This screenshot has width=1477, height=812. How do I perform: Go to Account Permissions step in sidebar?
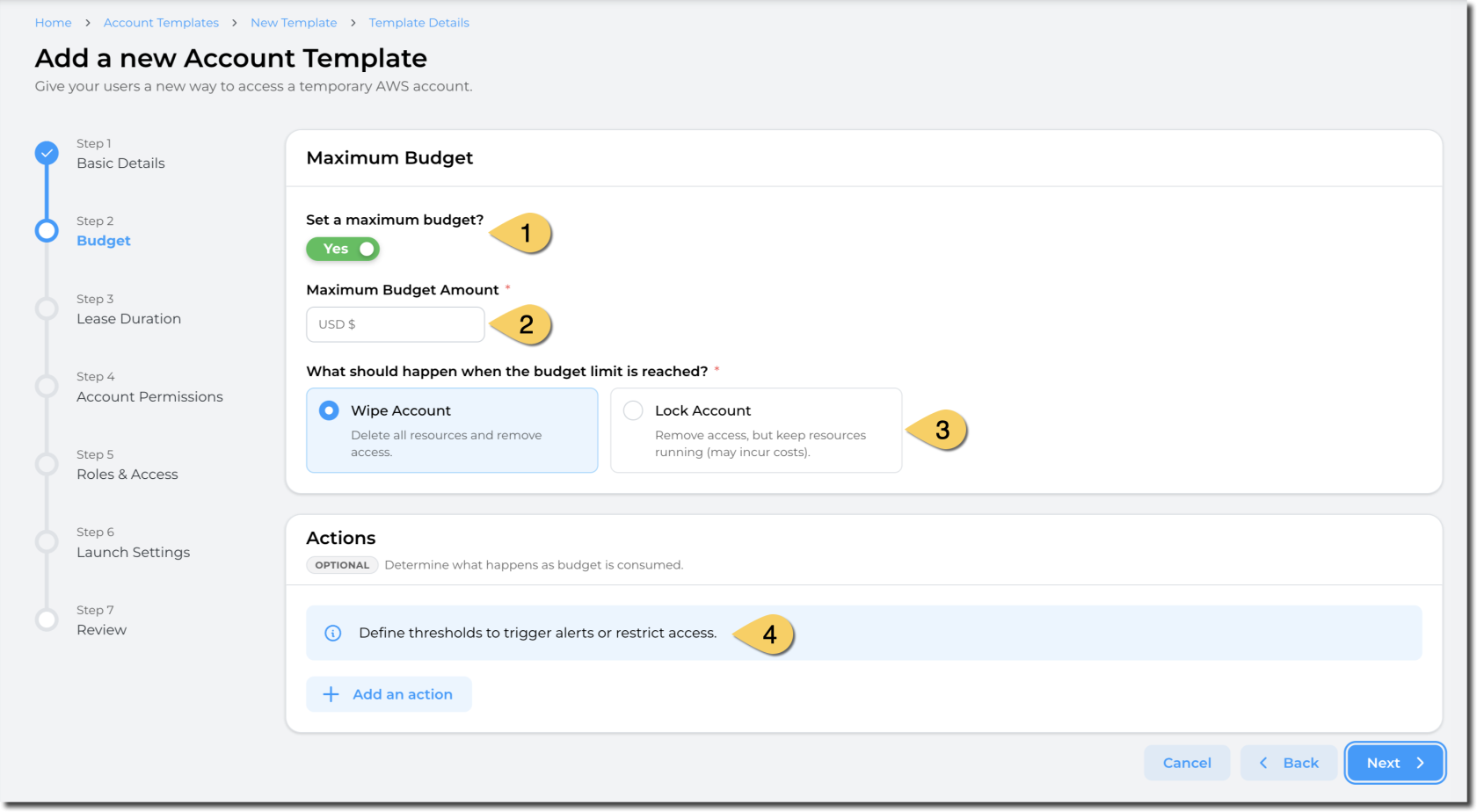[149, 396]
